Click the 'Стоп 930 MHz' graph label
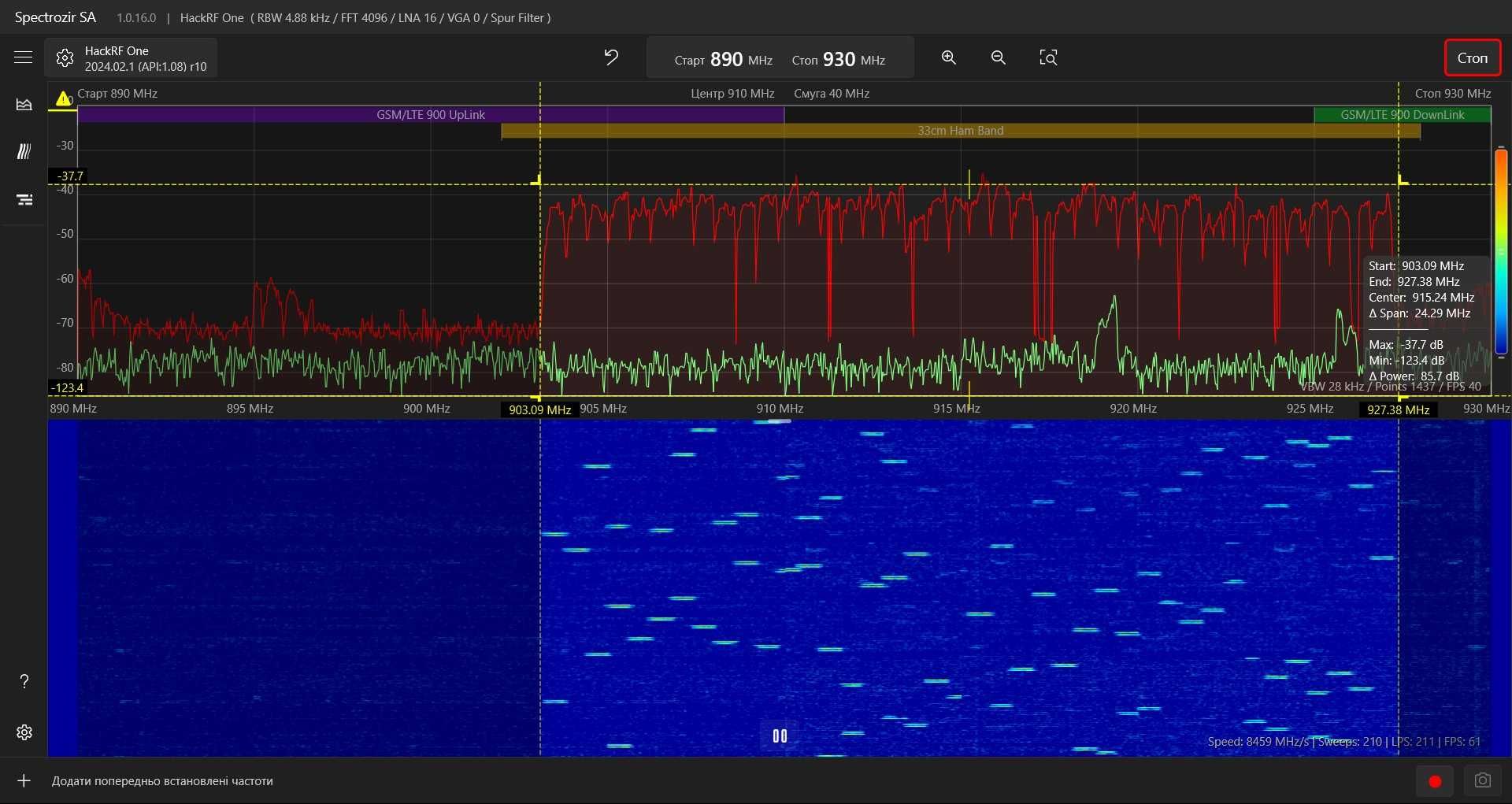Viewport: 1512px width, 804px height. tap(1453, 94)
